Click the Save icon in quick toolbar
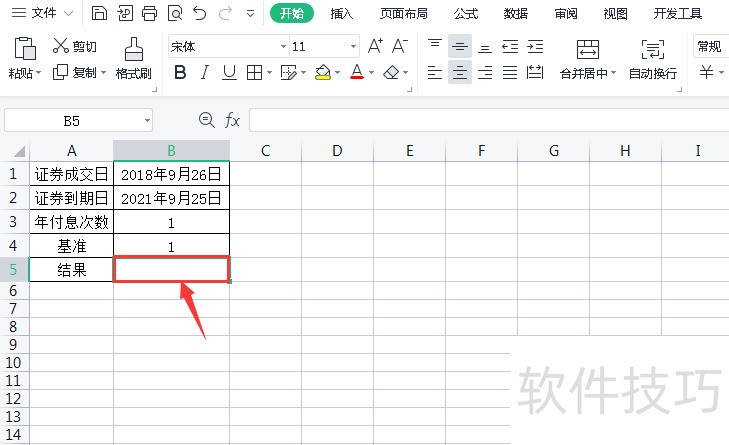The image size is (729, 445). point(99,13)
